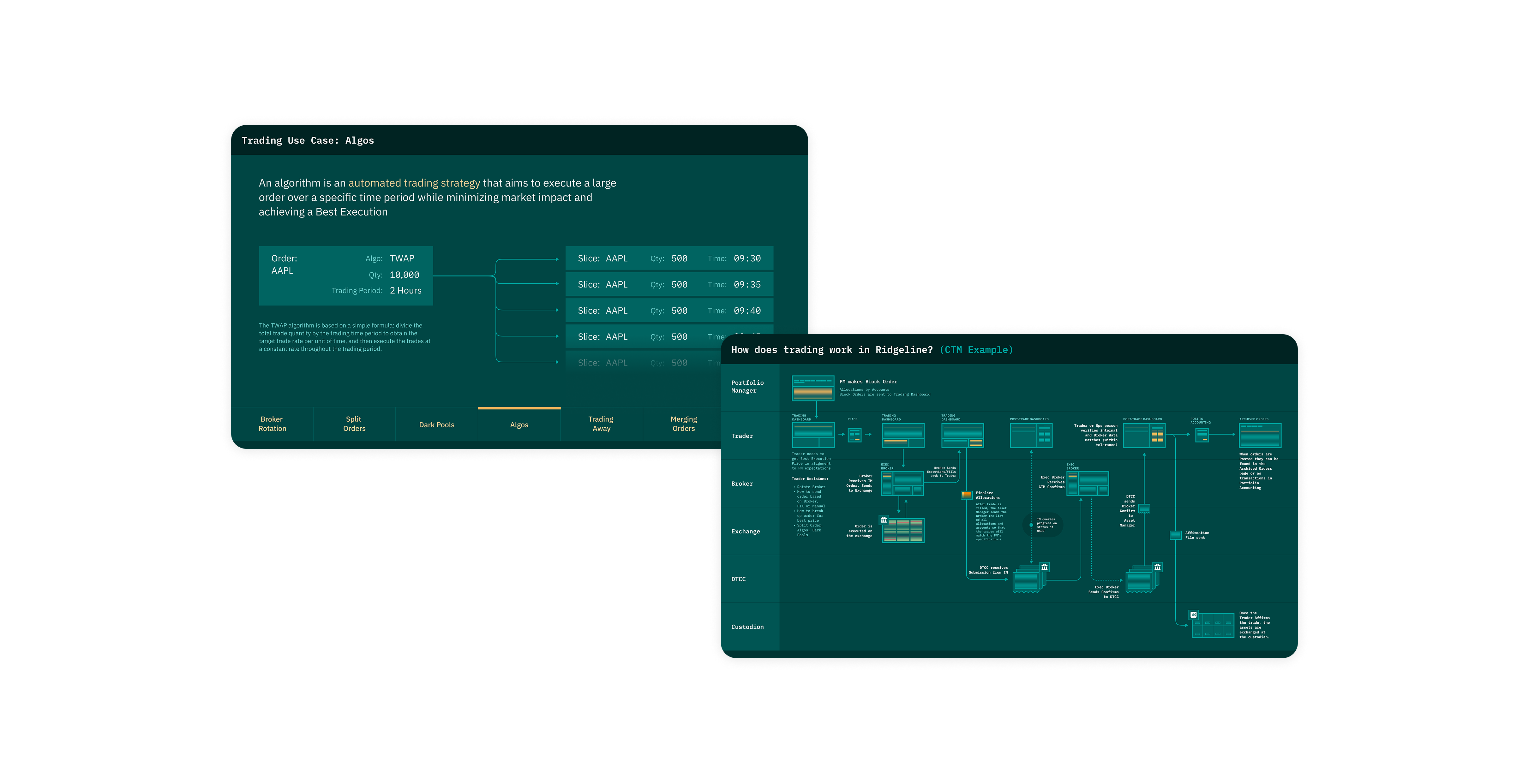The image size is (1529, 784).
Task: Click the first Post-Trade Dashboard thumbnail
Action: point(1031,436)
